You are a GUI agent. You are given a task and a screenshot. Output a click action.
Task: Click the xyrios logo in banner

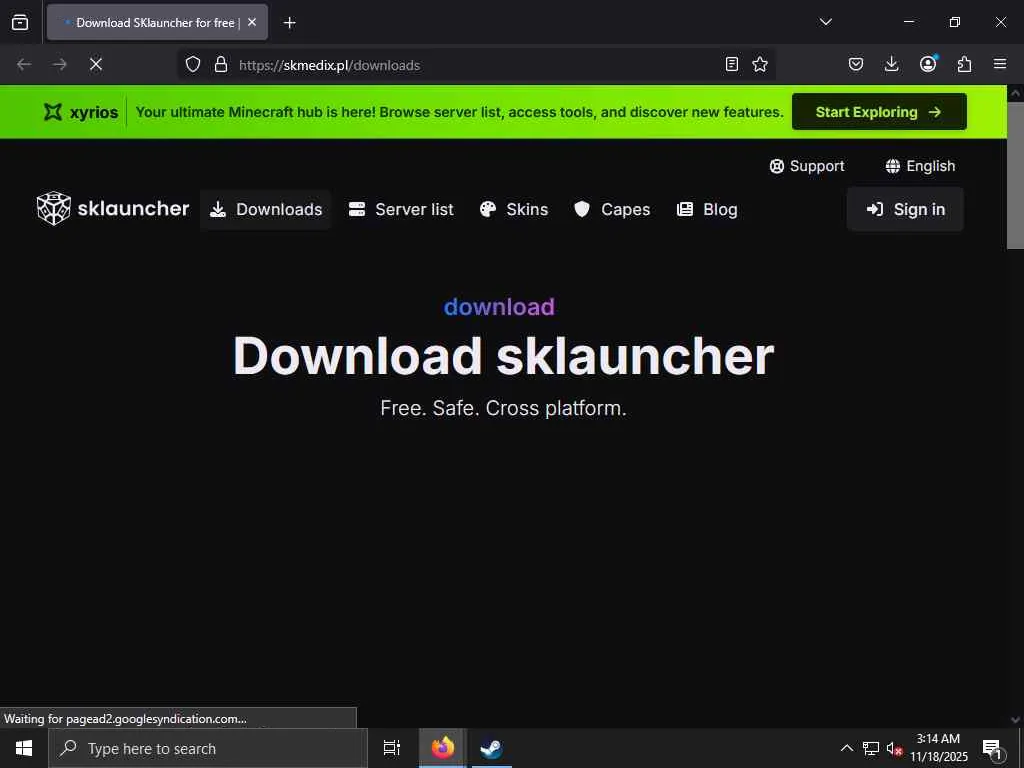point(80,112)
